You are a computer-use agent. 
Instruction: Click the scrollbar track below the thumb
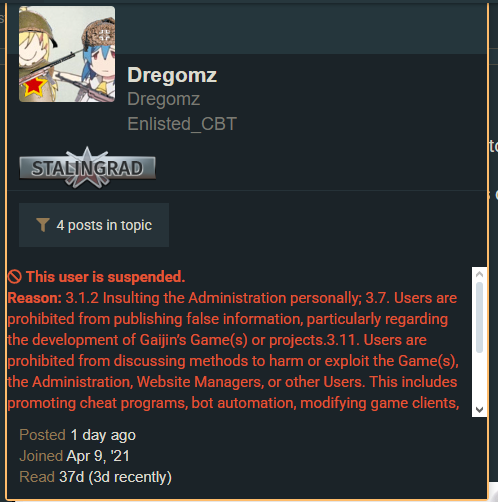tap(480, 378)
